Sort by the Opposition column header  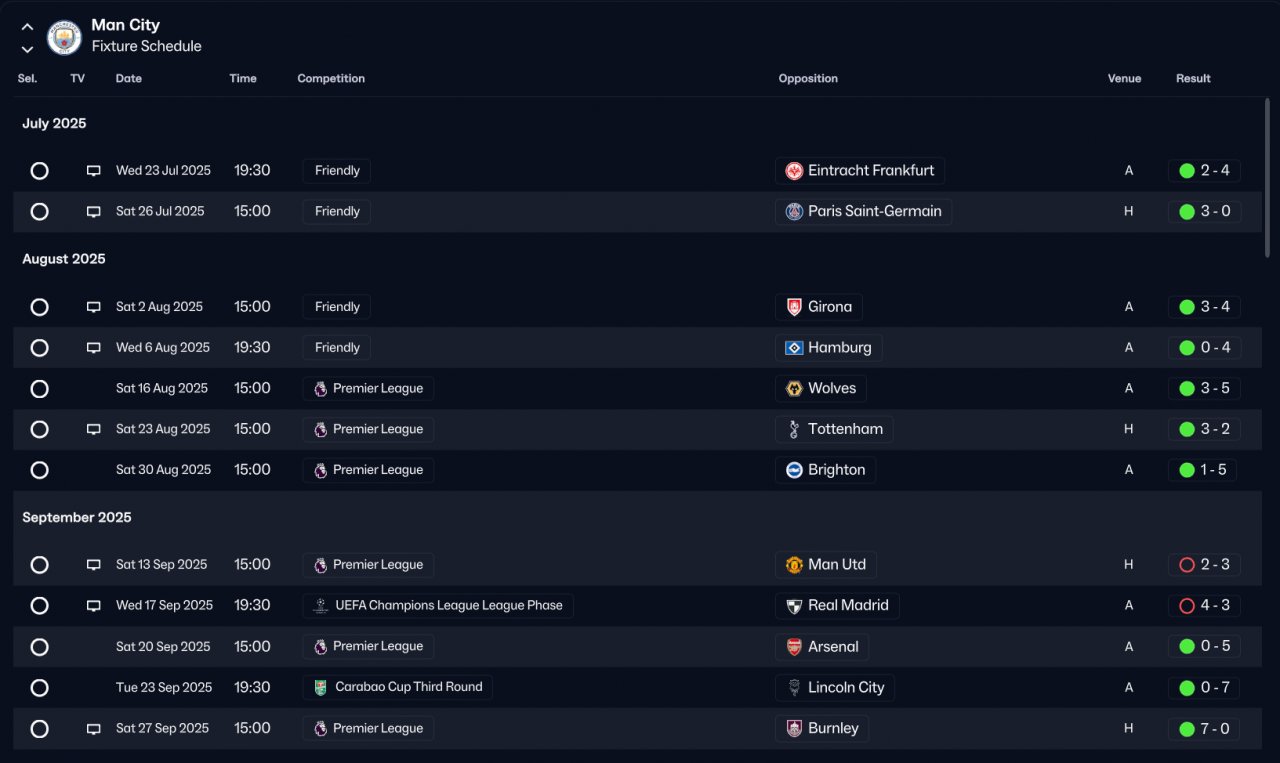[x=808, y=79]
